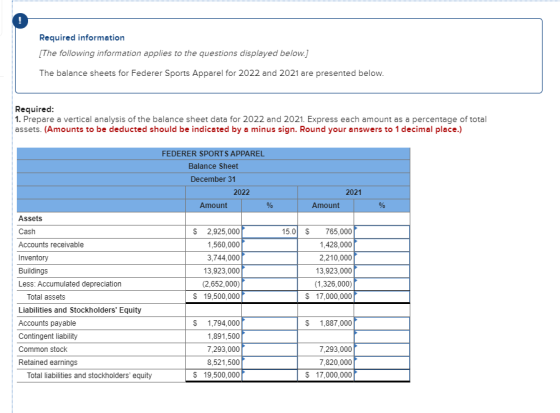
Task: Click the 2021 Inventory amount 2,210,000
Action: click(335, 258)
